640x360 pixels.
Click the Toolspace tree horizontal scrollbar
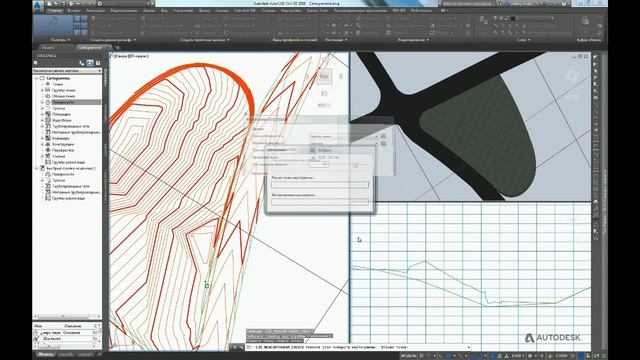pos(67,317)
